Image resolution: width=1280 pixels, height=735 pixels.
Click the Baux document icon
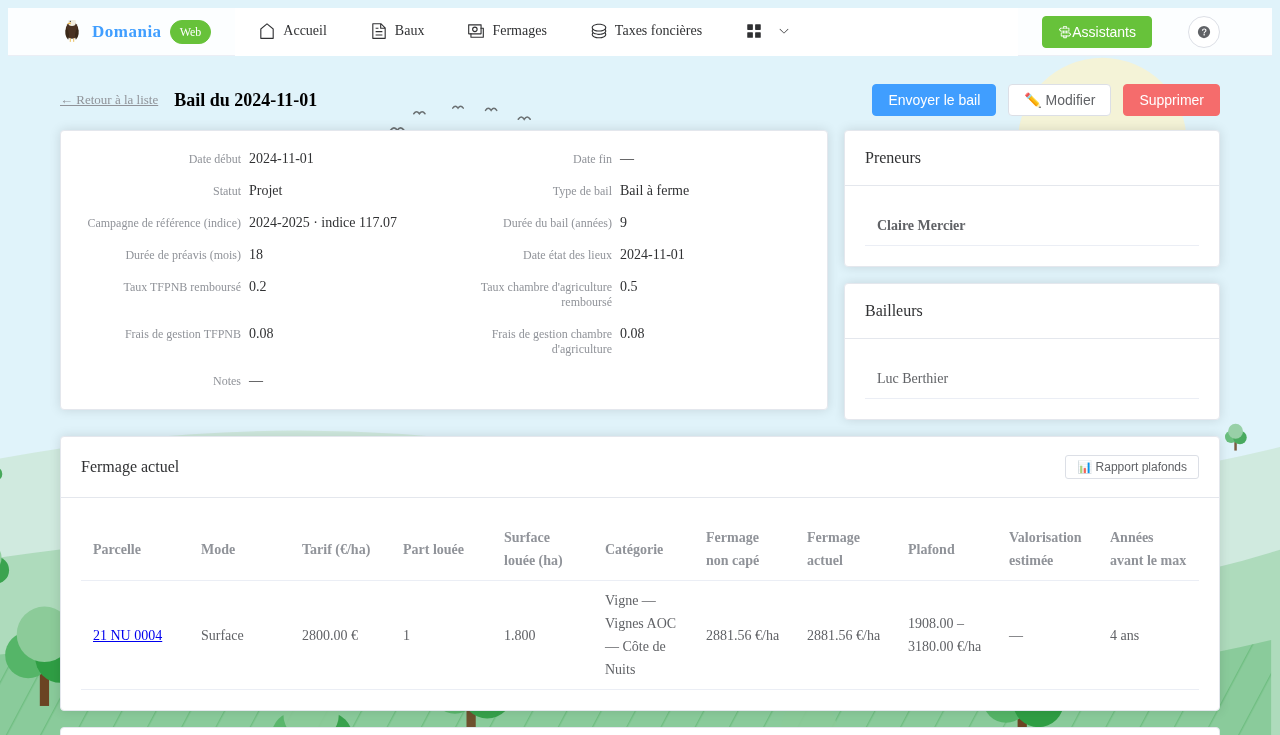click(379, 31)
